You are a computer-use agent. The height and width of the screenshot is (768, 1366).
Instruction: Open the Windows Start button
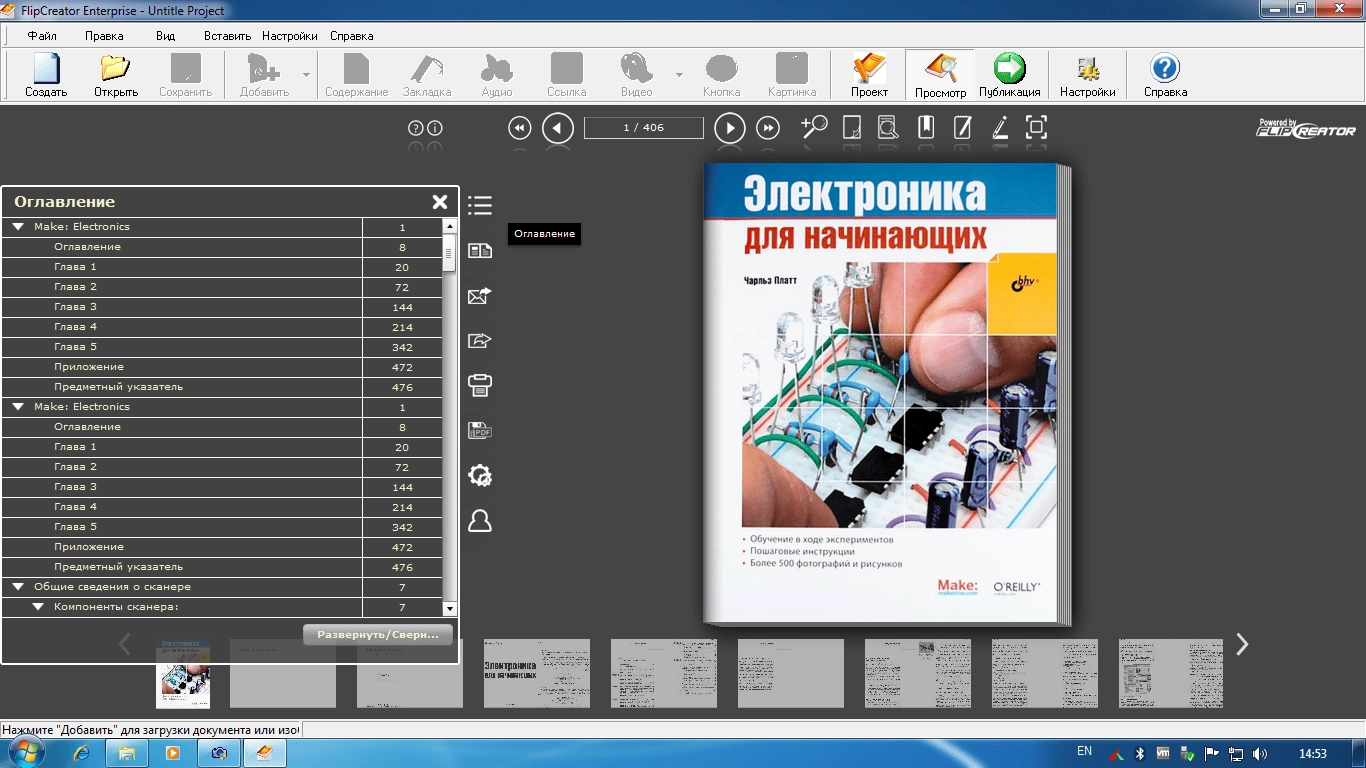(26, 753)
